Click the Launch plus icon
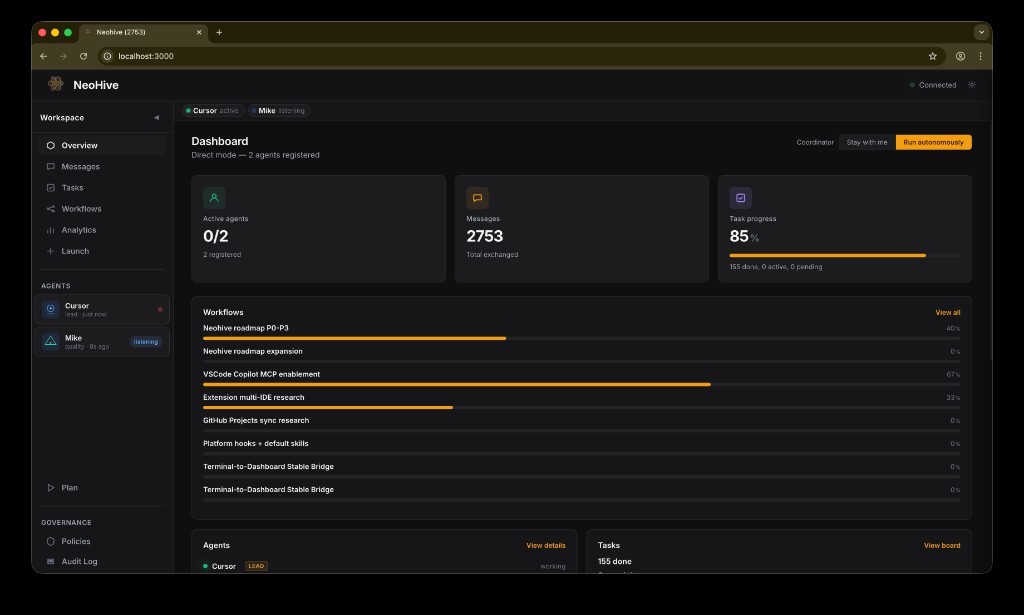1024x615 pixels. 50,251
